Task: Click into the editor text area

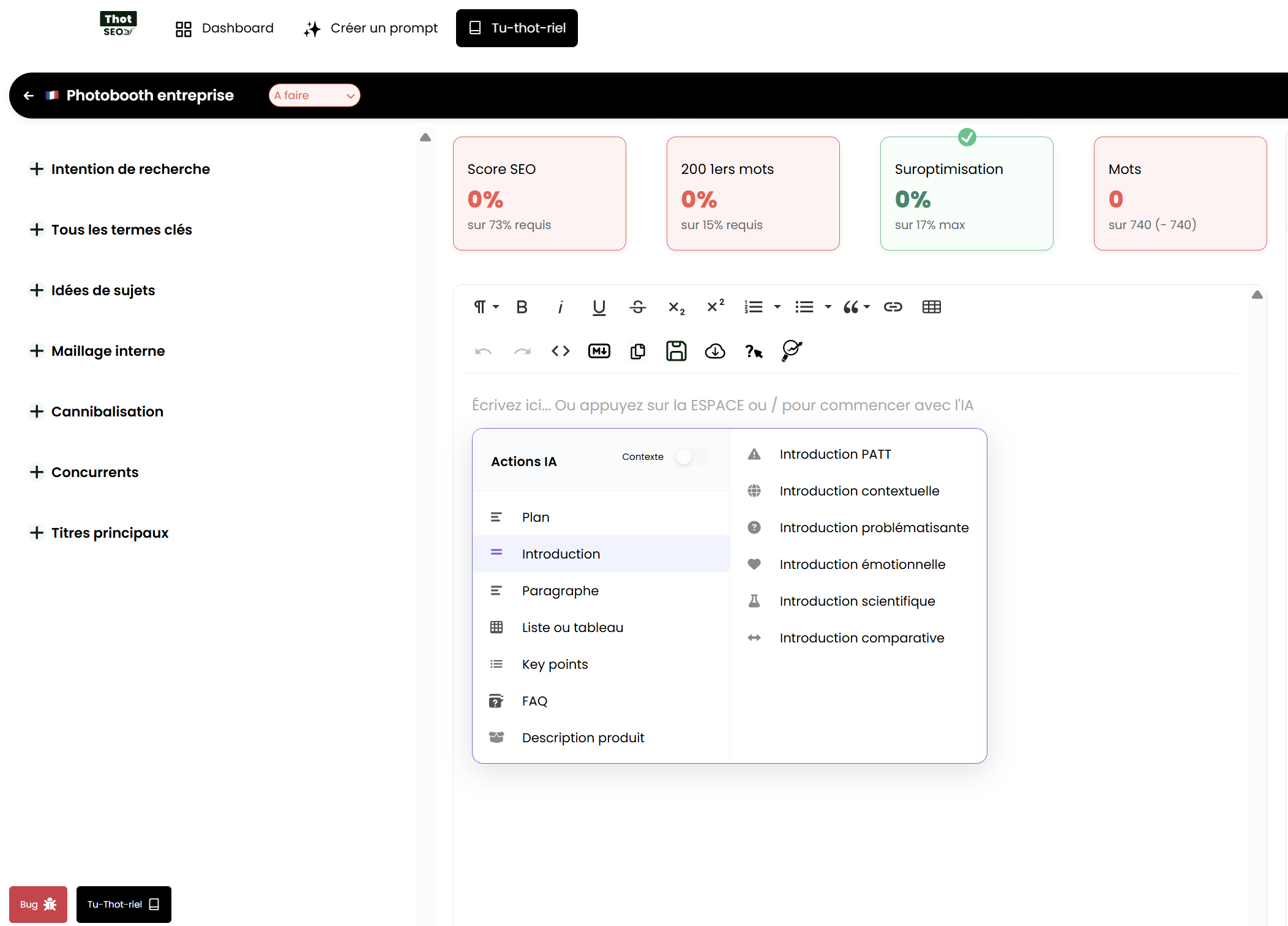Action: click(x=722, y=405)
